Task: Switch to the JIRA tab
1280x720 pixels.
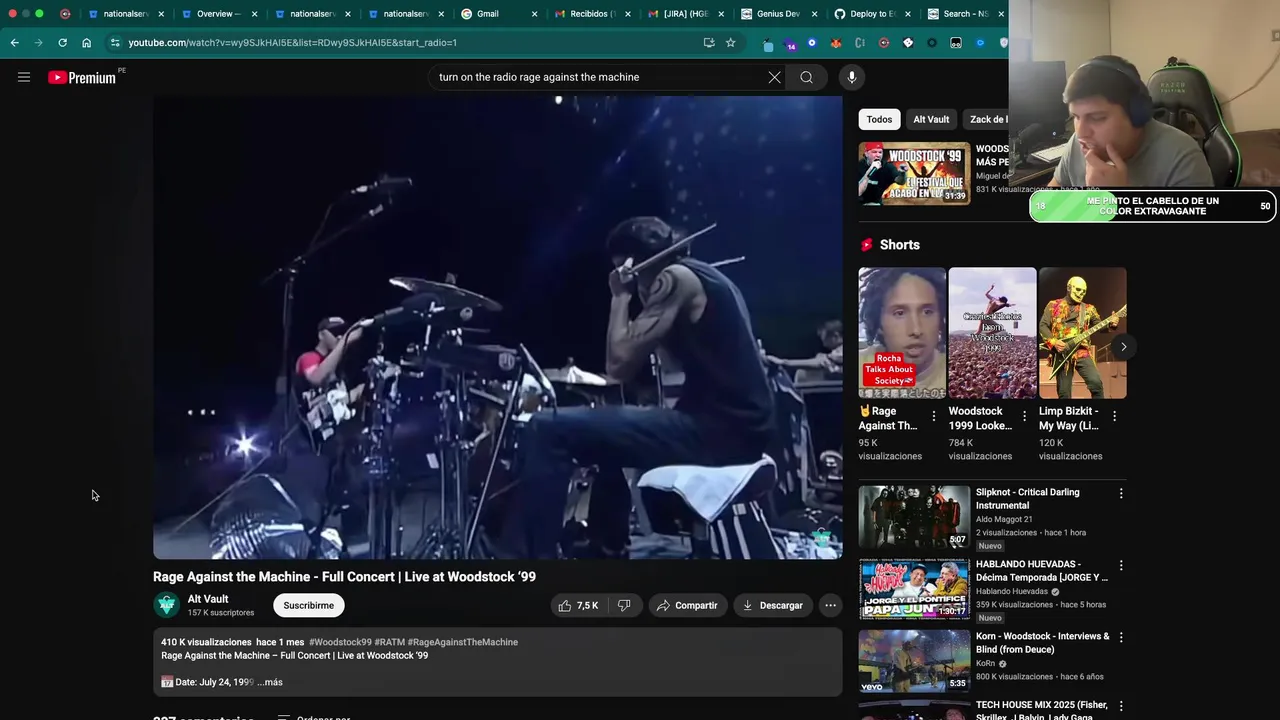Action: coord(684,14)
